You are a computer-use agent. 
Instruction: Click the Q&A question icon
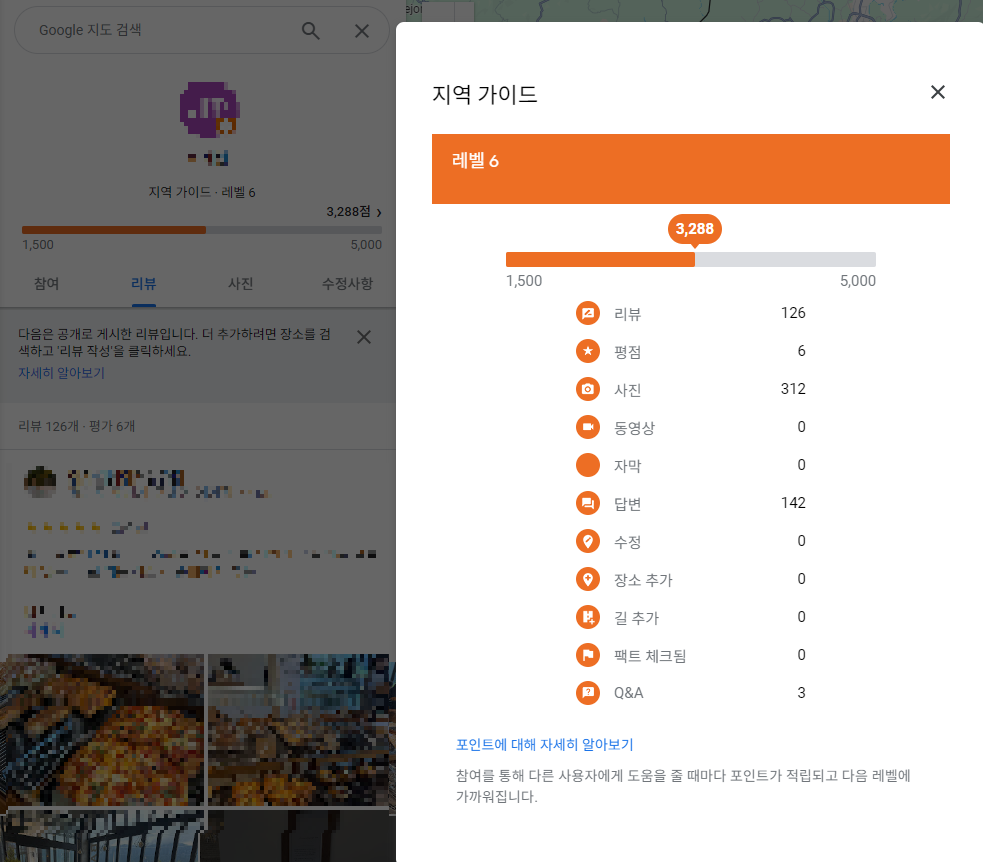[587, 693]
